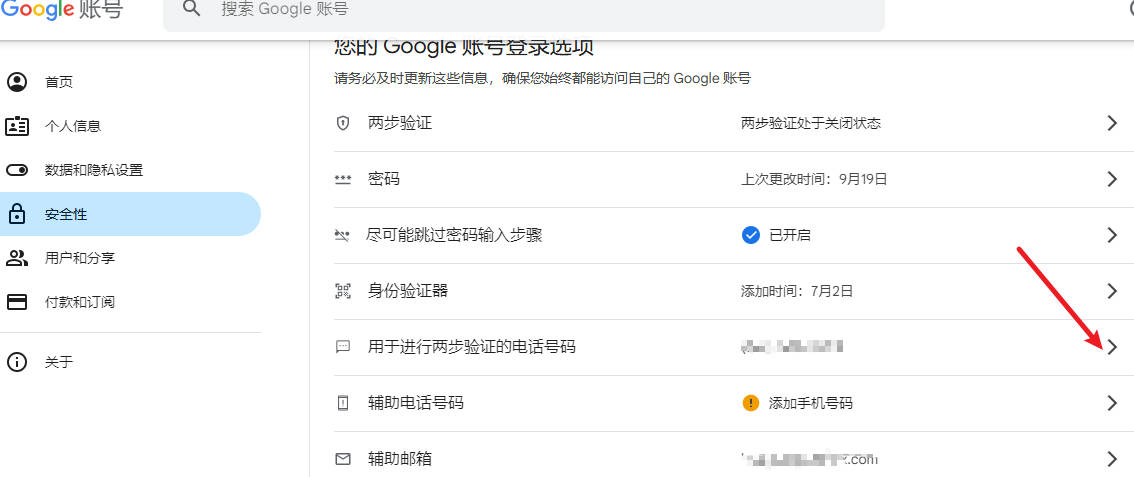The image size is (1134, 477).
Task: Click the phone icon beside 辅助电话号码
Action: [343, 403]
